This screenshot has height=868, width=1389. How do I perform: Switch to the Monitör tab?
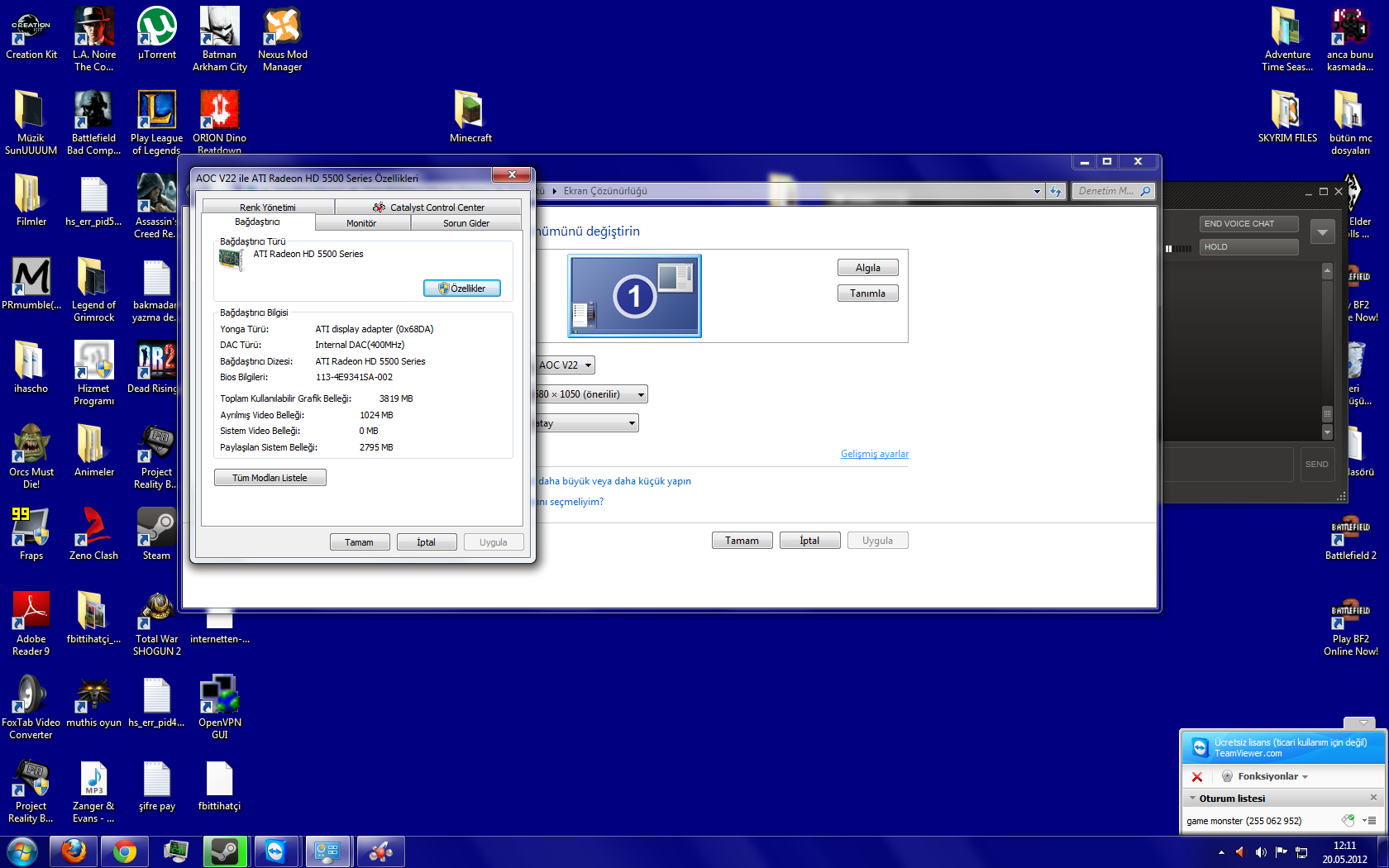click(x=361, y=223)
